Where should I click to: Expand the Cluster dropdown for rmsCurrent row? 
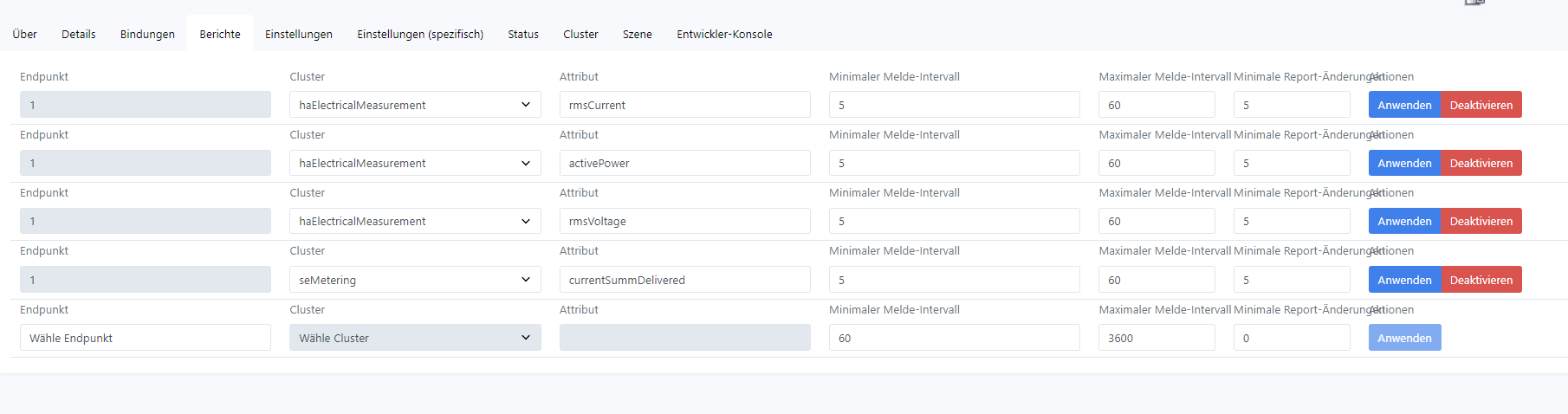coord(415,105)
